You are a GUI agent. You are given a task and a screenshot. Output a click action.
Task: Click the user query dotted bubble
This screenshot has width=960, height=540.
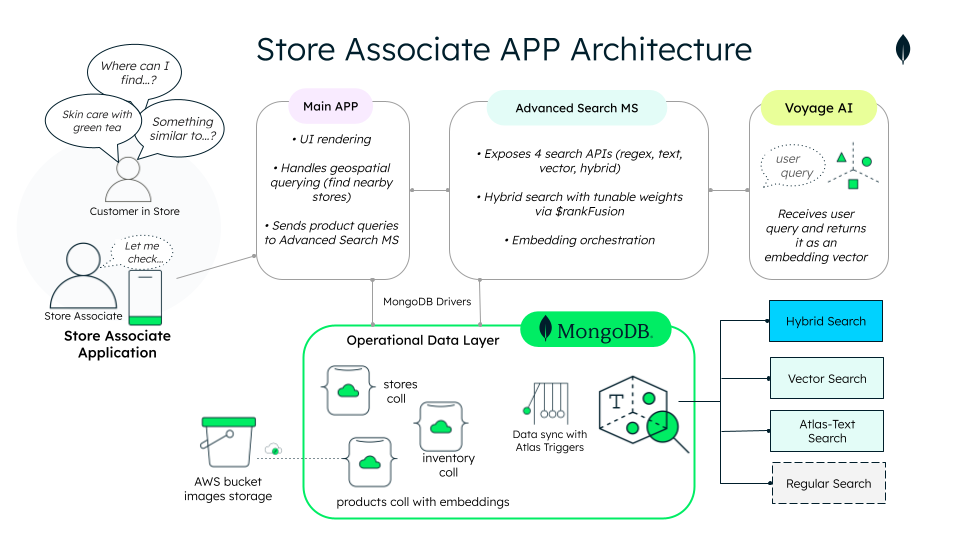[793, 166]
